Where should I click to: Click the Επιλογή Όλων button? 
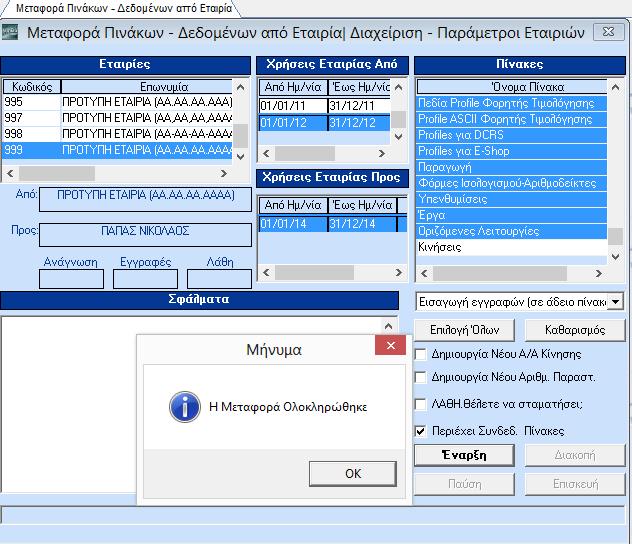pyautogui.click(x=464, y=330)
